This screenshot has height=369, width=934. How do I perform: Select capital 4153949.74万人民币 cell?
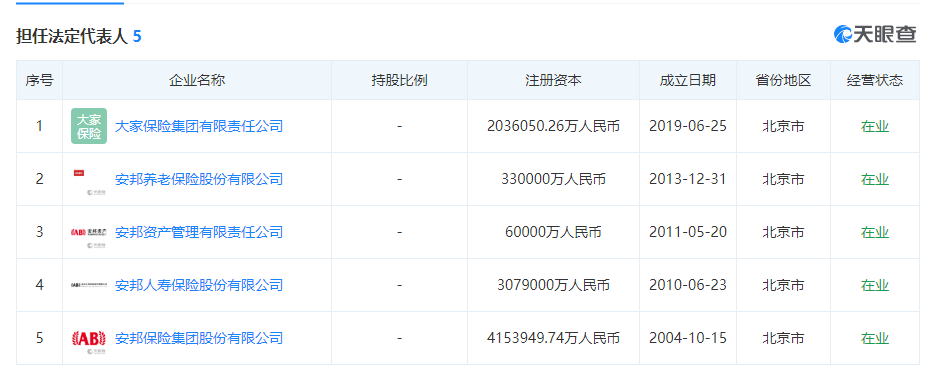[553, 339]
